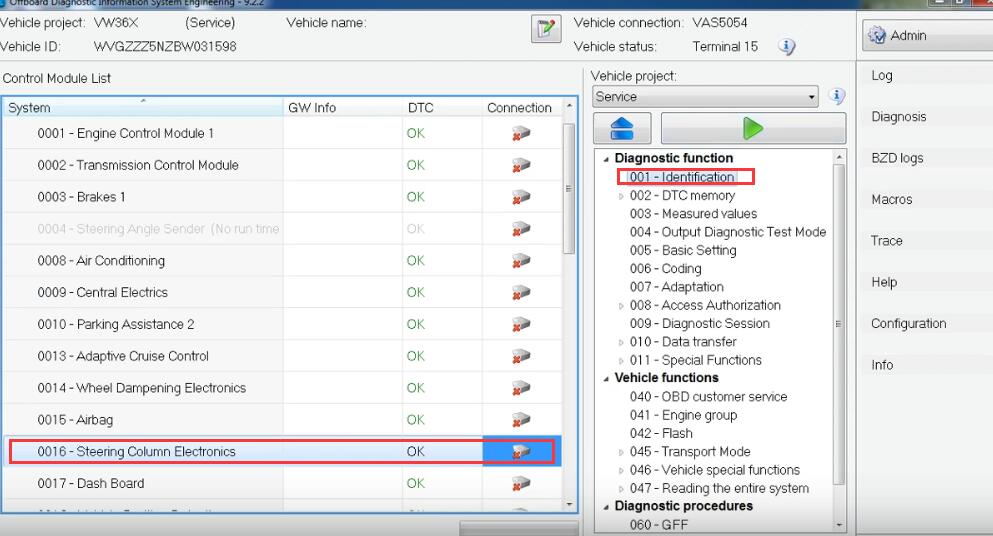Collapse the Vehicle functions tree node
The height and width of the screenshot is (536, 993).
pos(606,379)
